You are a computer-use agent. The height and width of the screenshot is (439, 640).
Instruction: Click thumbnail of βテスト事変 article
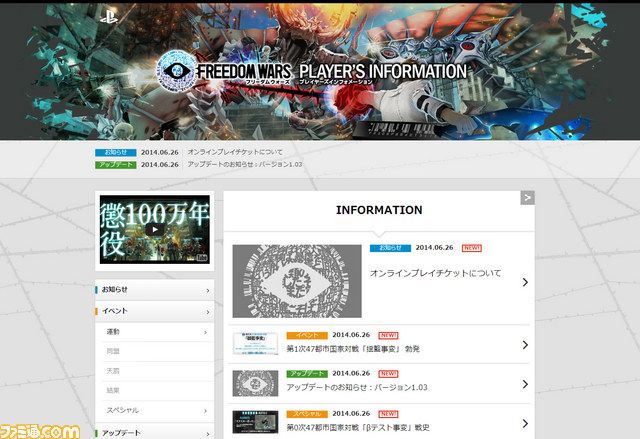pyautogui.click(x=256, y=422)
